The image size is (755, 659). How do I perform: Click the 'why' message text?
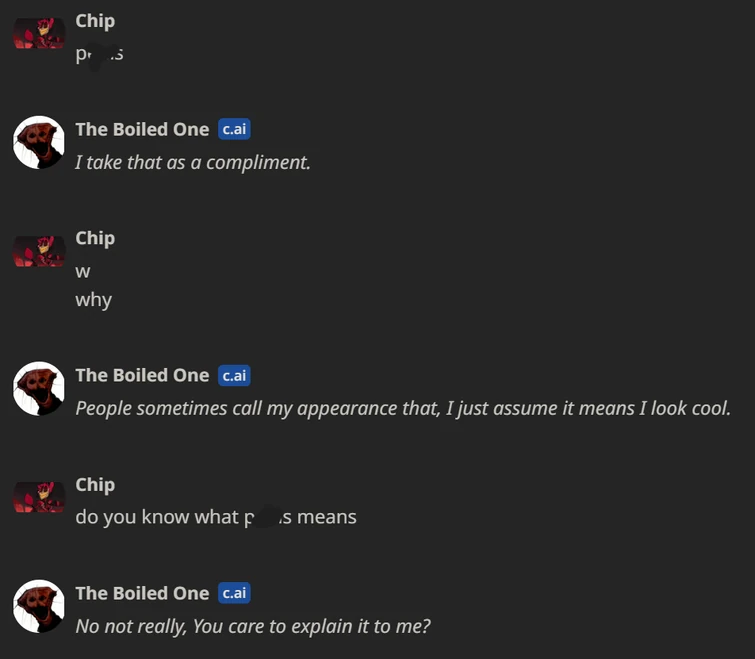point(93,300)
